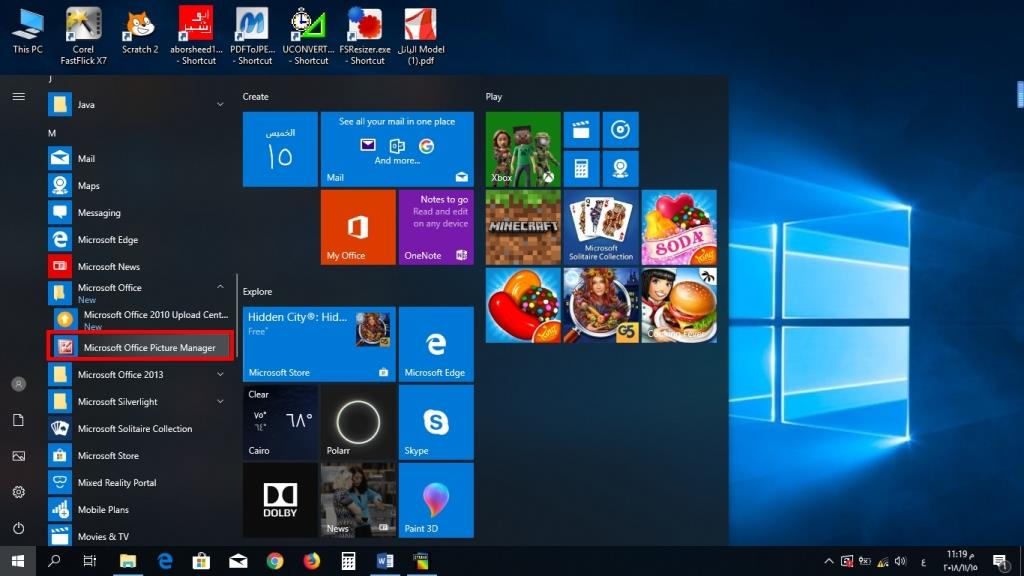Launch Microsoft Office Picture Manager
The height and width of the screenshot is (576, 1024).
tap(140, 347)
